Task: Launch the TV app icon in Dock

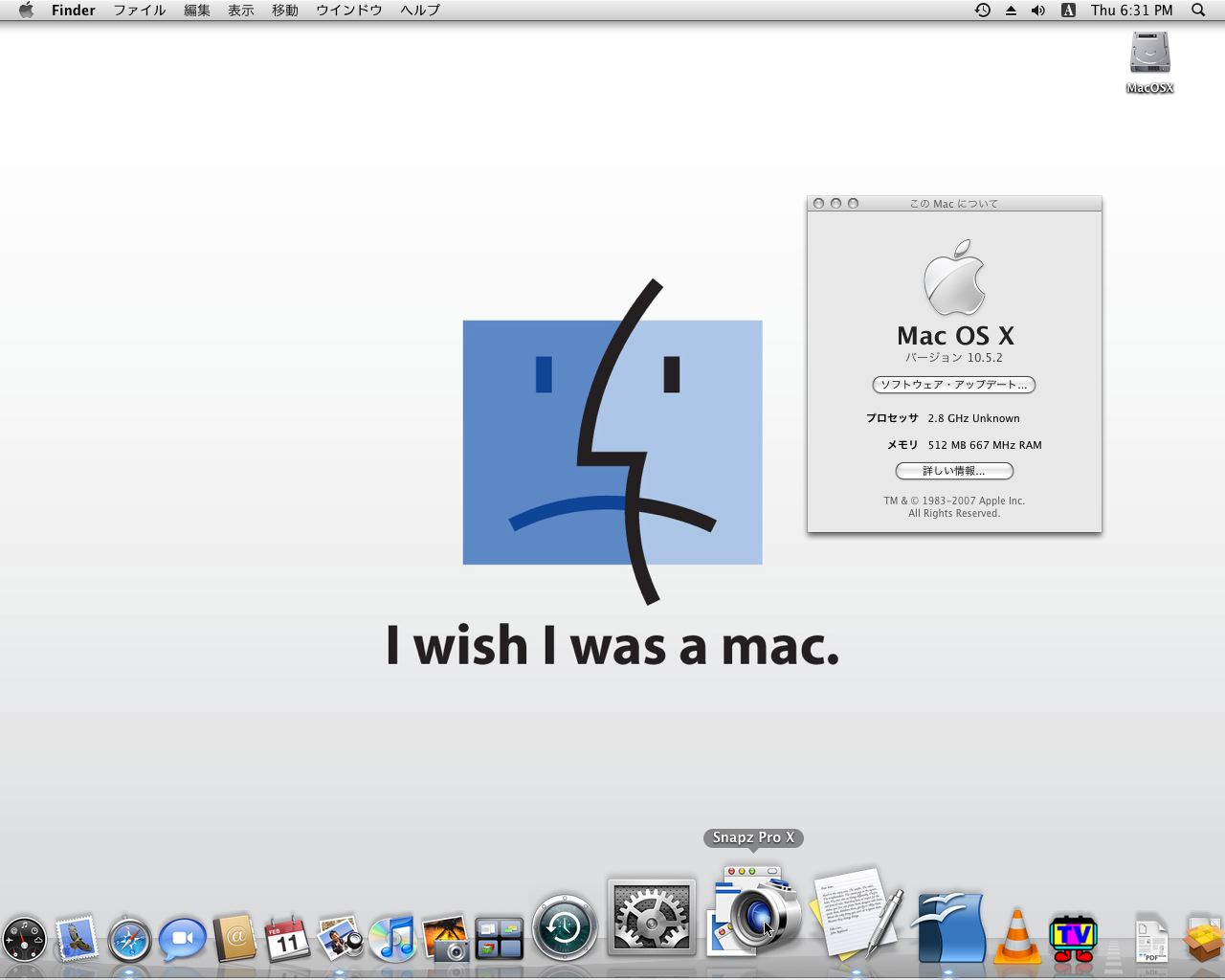Action: tap(1073, 938)
